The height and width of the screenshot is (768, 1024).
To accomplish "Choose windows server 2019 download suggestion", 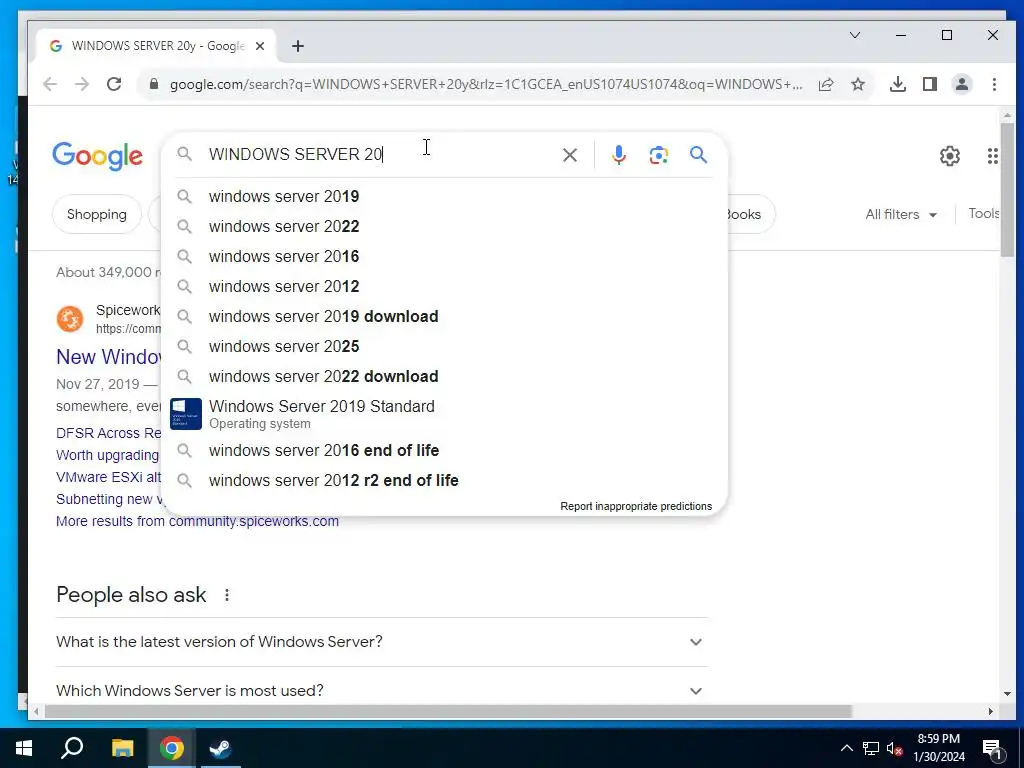I will (444, 317).
